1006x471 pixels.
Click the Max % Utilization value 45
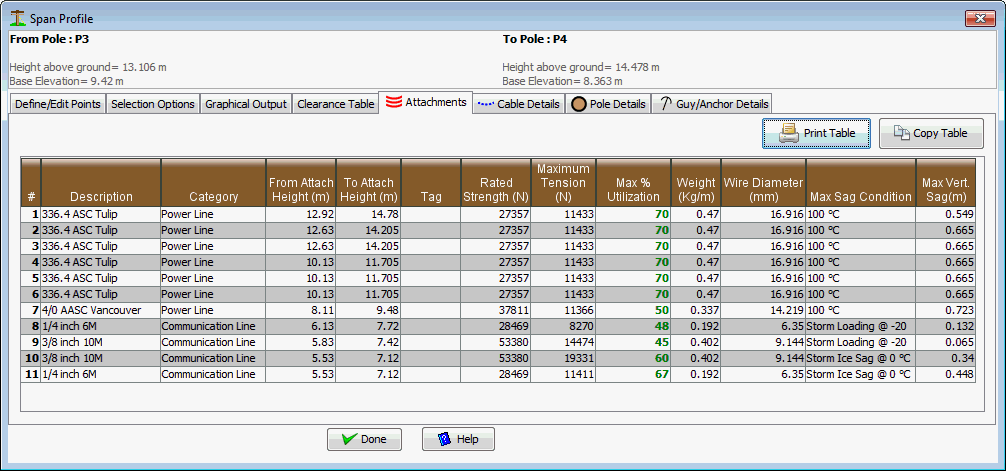pos(633,343)
